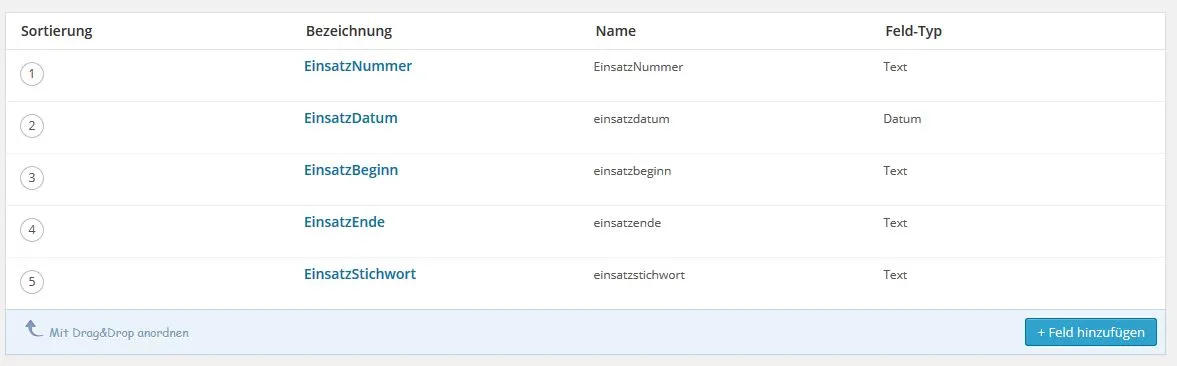
Task: Click the 'Feld-Typ' column header
Action: coord(914,32)
